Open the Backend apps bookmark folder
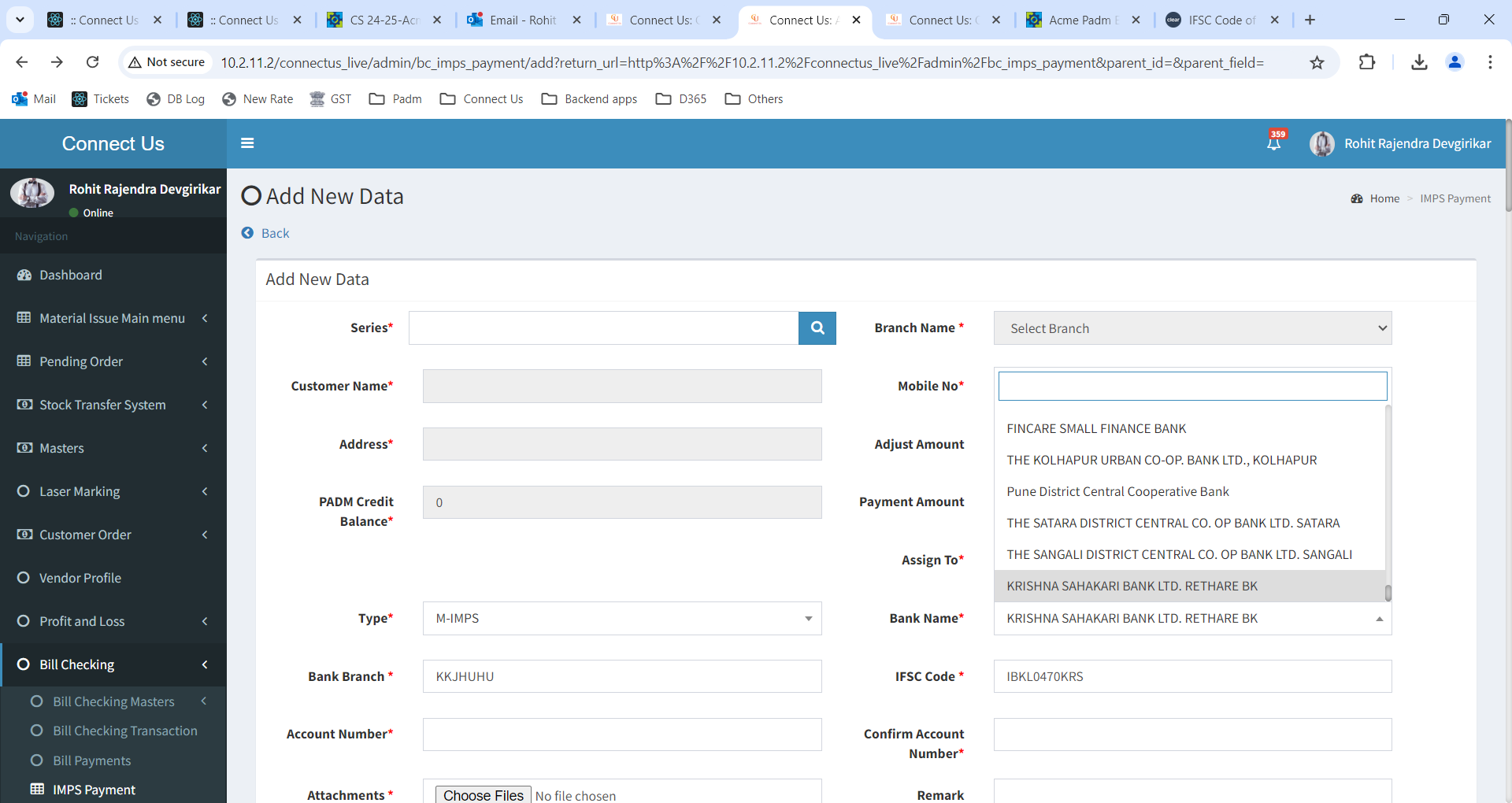This screenshot has width=1512, height=803. click(589, 98)
